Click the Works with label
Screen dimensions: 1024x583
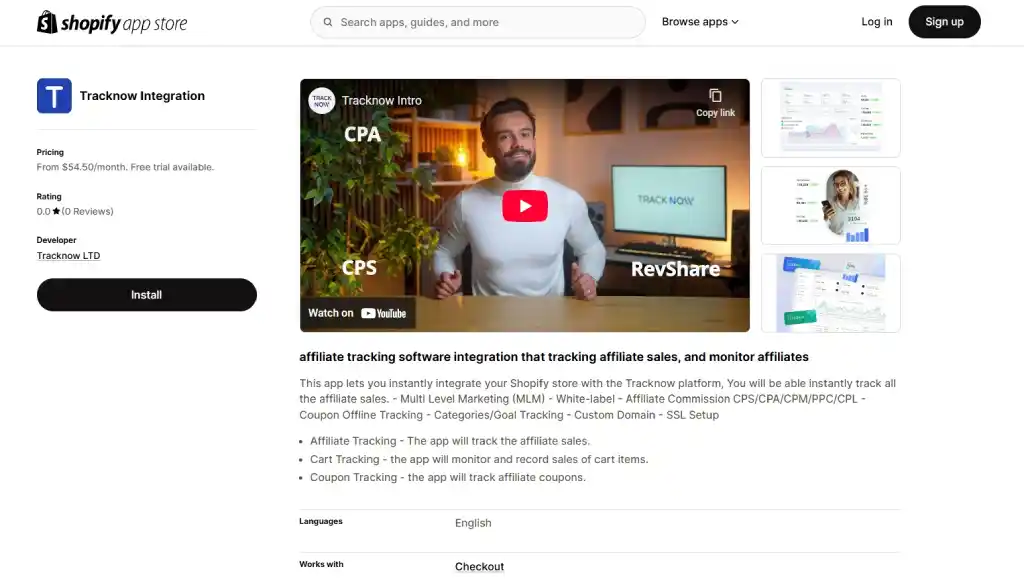321,564
